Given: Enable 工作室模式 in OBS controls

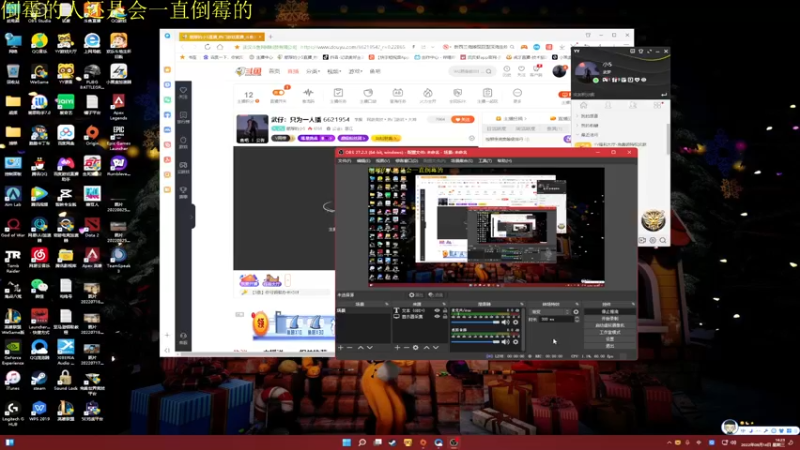Looking at the screenshot, I should click(610, 332).
